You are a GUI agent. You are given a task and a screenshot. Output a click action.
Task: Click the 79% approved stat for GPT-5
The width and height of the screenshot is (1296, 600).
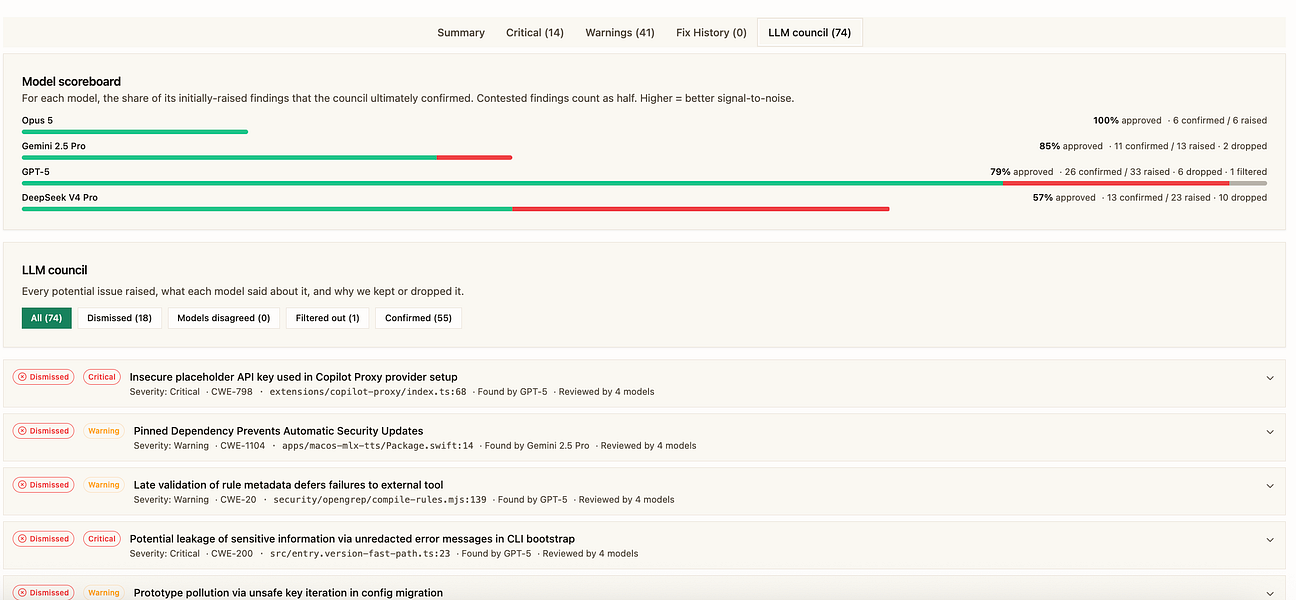pos(1022,172)
